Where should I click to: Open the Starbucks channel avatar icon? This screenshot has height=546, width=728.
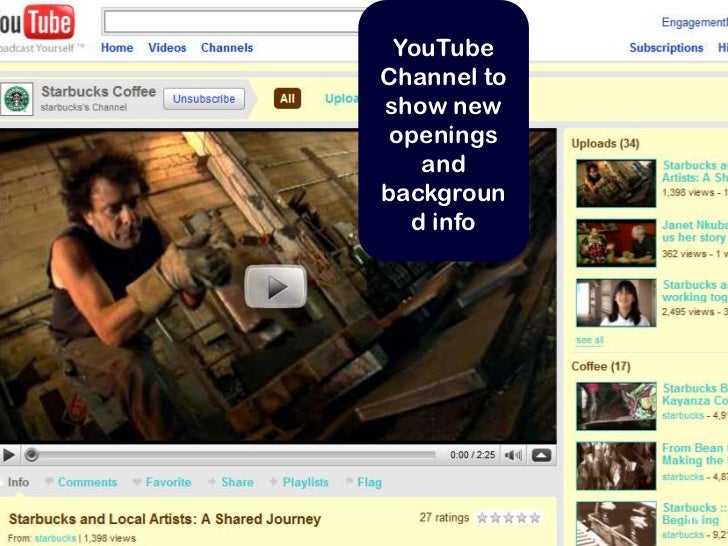tap(17, 99)
